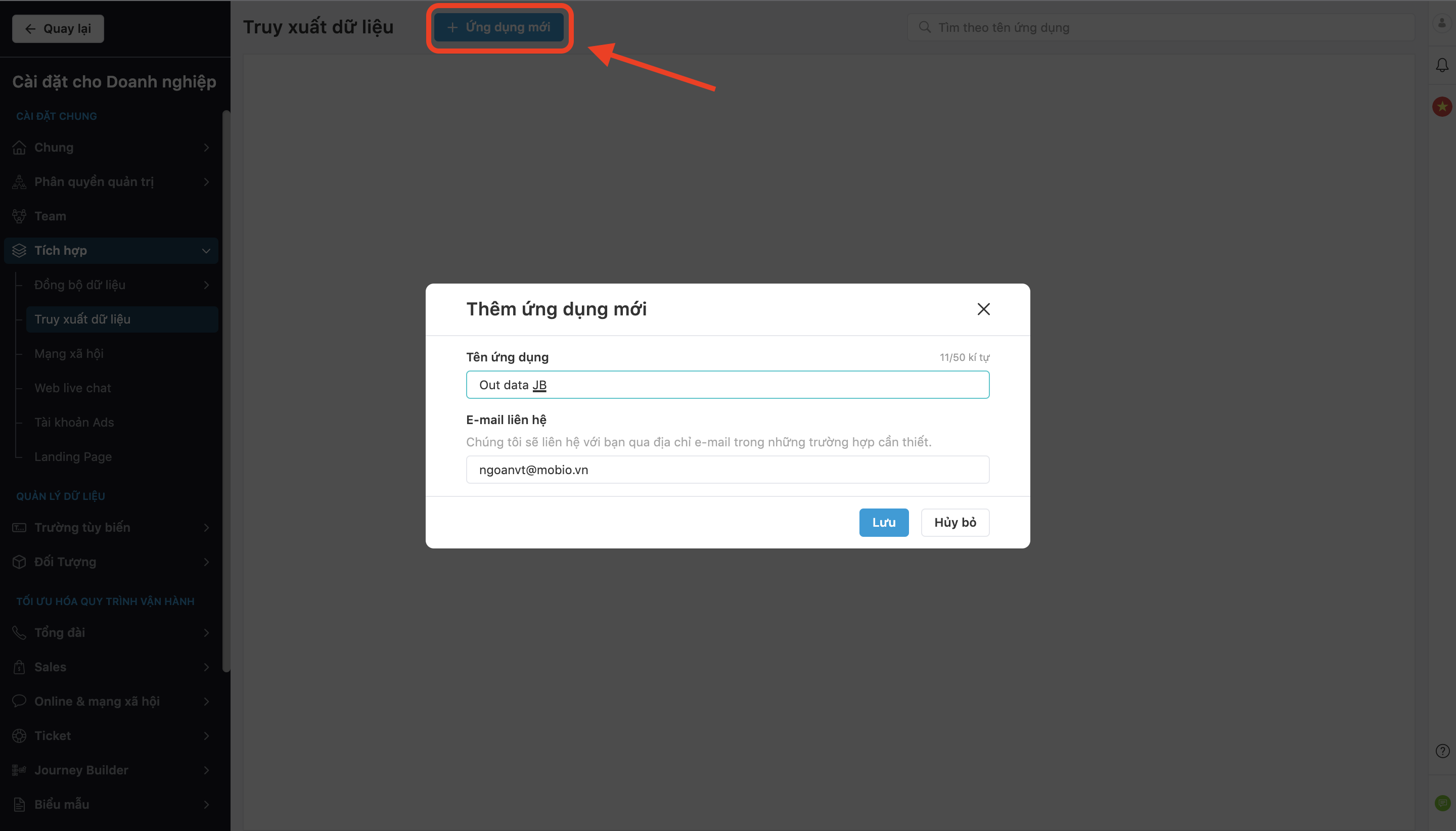The width and height of the screenshot is (1456, 831).
Task: Open Landing Page menu item
Action: click(73, 456)
